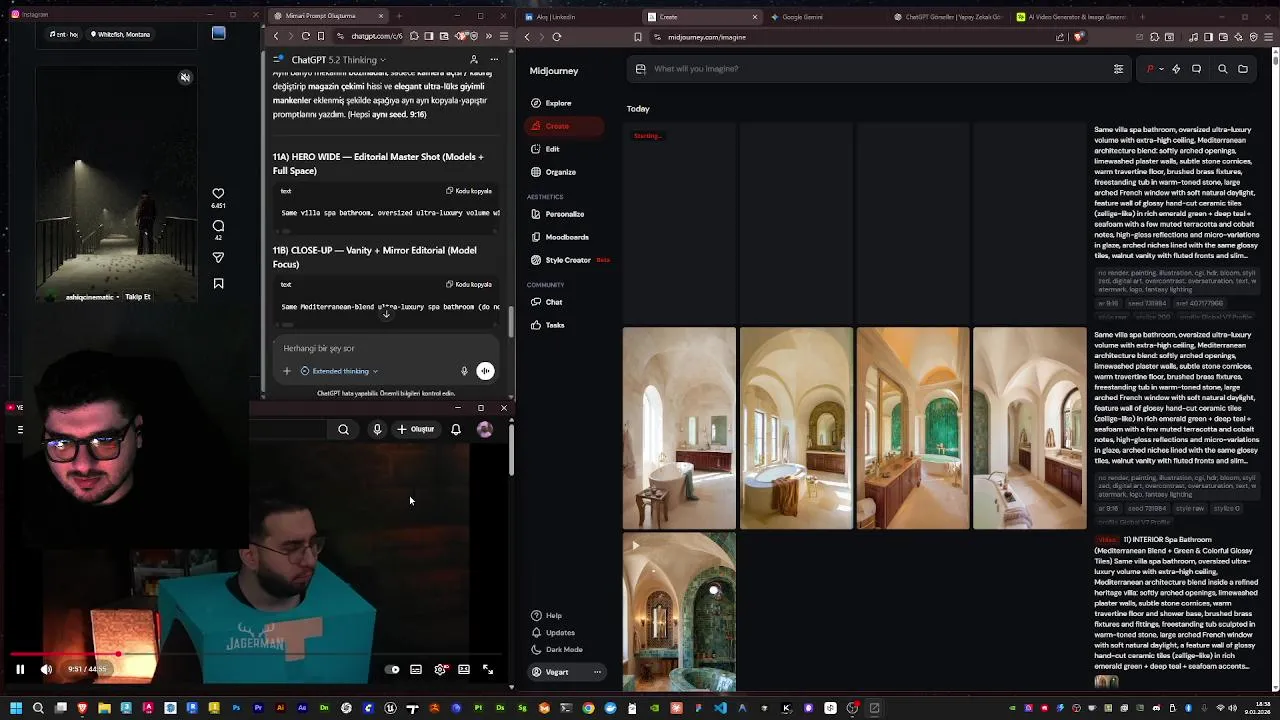The width and height of the screenshot is (1280, 720).
Task: Click the ChatGPT dictation microphone icon
Action: point(464,371)
